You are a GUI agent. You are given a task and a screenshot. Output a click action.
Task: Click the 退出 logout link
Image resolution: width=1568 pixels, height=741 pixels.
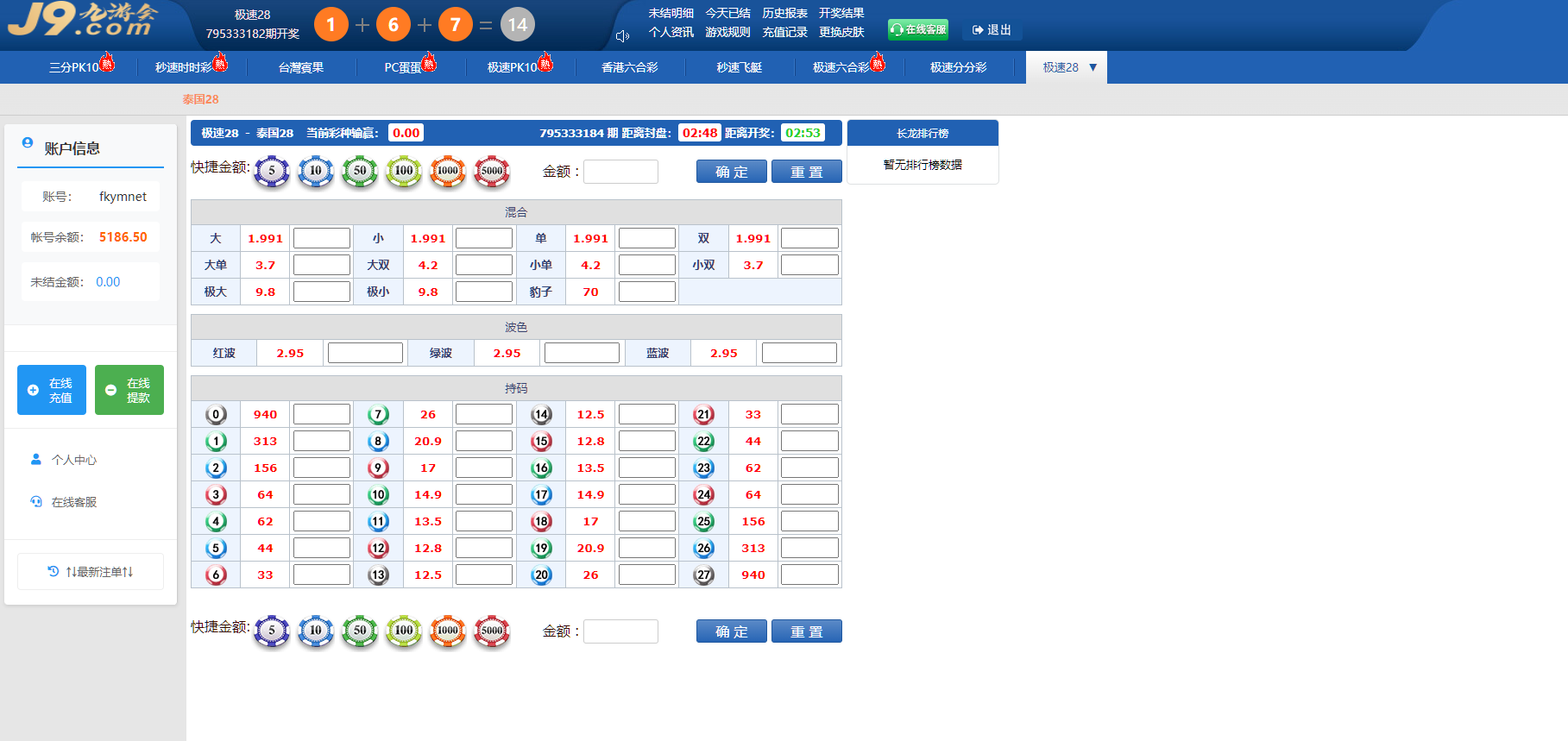click(x=992, y=30)
